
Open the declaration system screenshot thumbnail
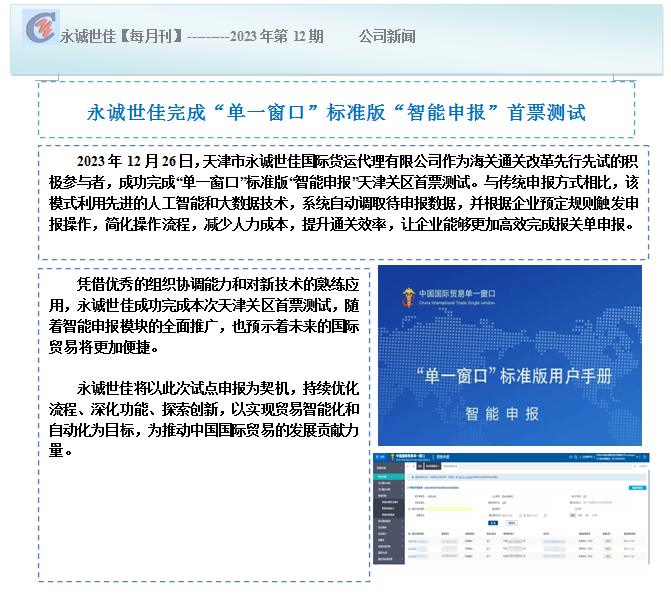click(509, 513)
